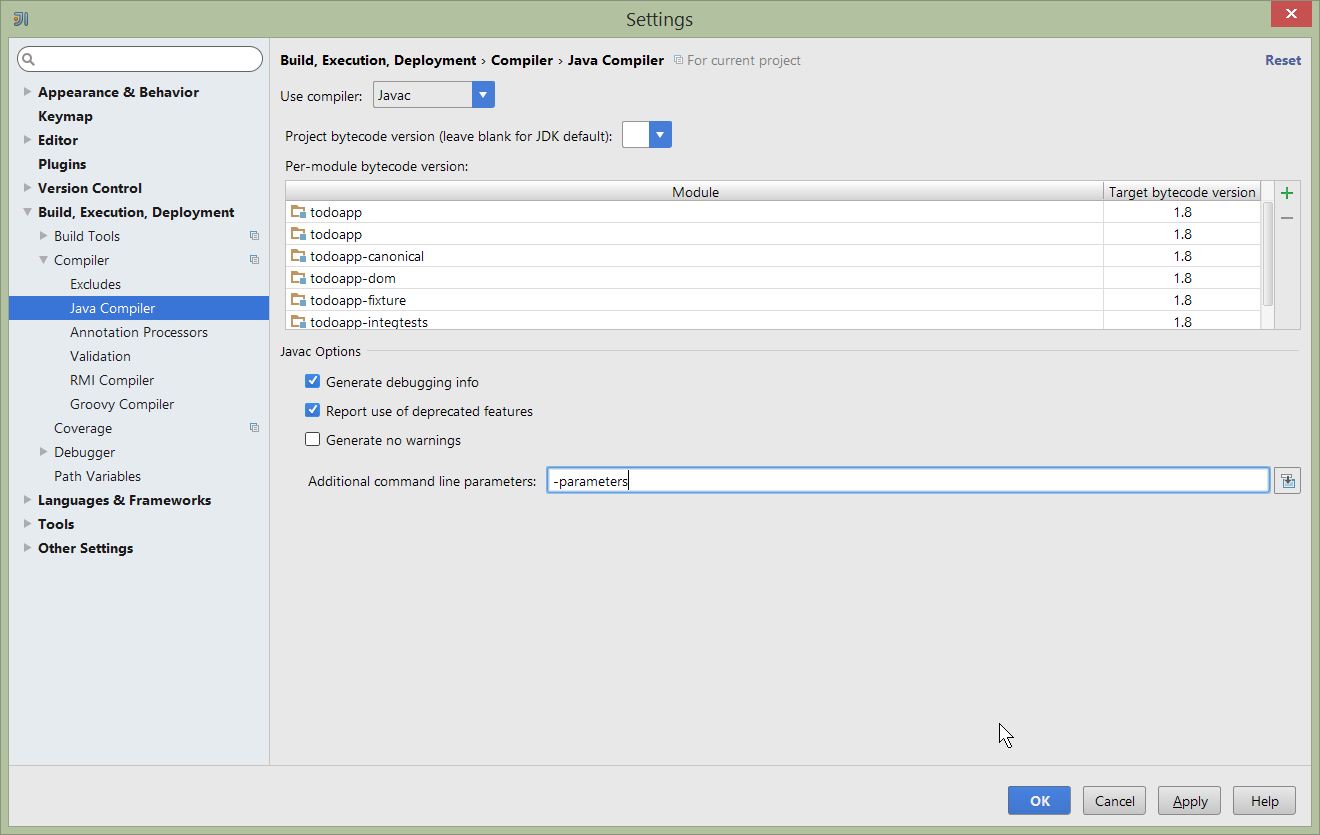Click the settings search field
The image size is (1320, 835).
(140, 59)
